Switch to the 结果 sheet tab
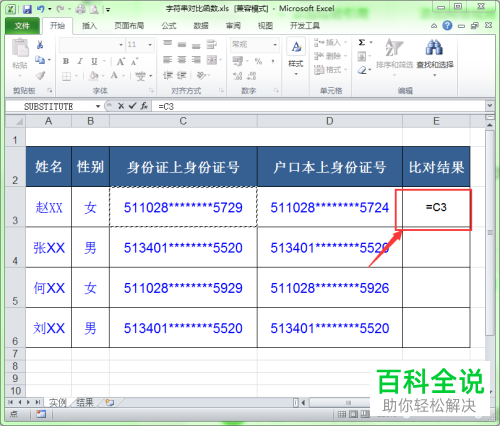Screen dimensions: 500x426 [85, 402]
